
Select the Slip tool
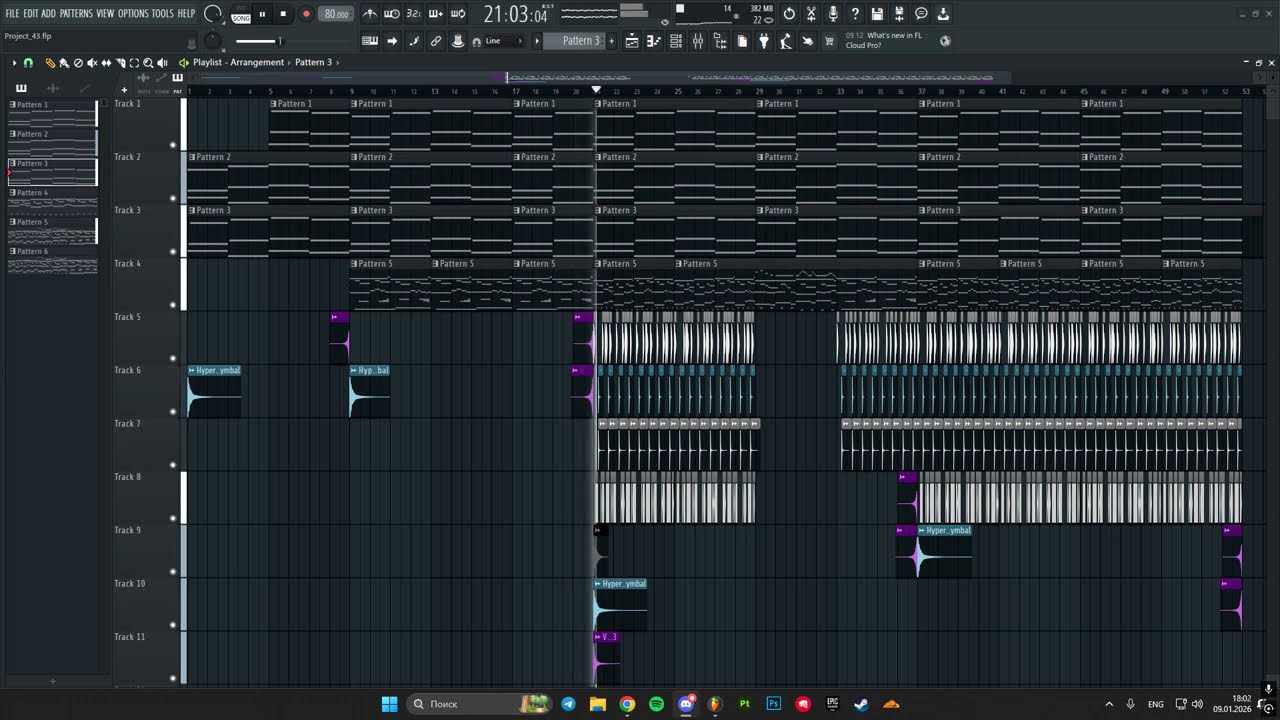click(106, 62)
